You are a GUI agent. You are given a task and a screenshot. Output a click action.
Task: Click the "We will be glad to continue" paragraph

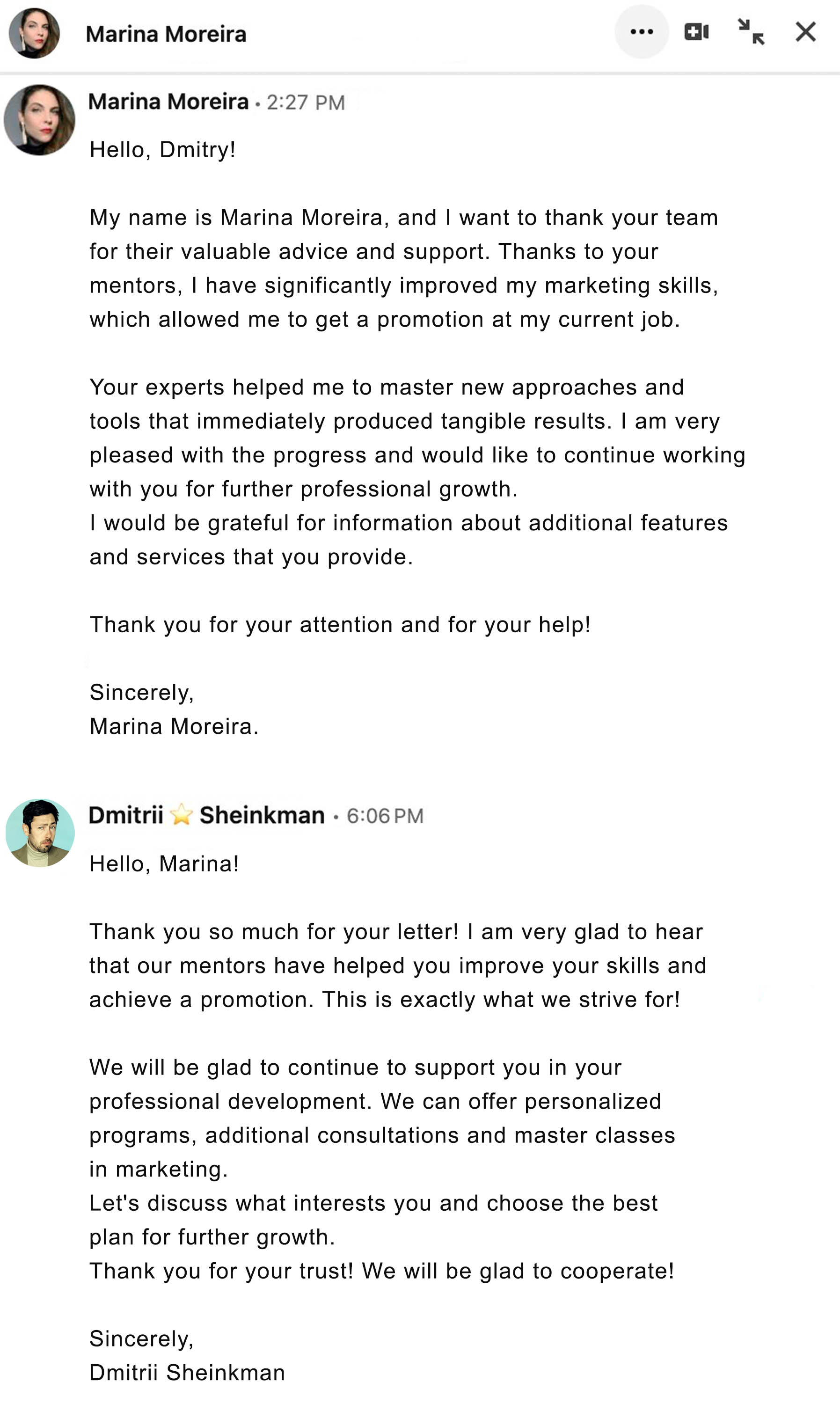pyautogui.click(x=382, y=1118)
